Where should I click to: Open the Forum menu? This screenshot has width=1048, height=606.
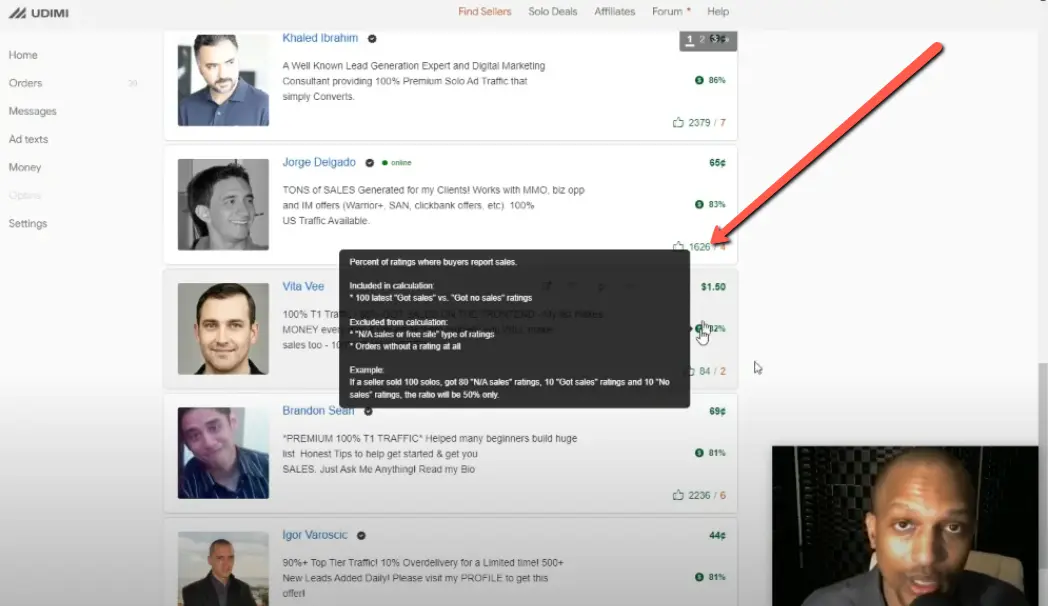[x=666, y=11]
